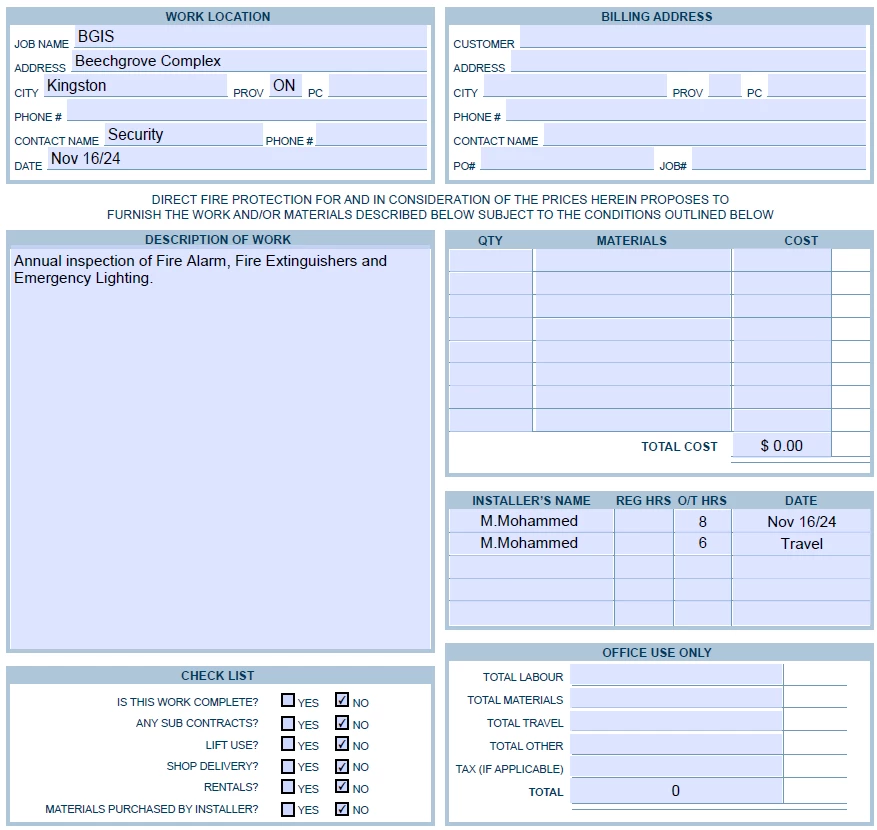Click the billing PC field
This screenshot has width=877, height=830.
tap(817, 86)
